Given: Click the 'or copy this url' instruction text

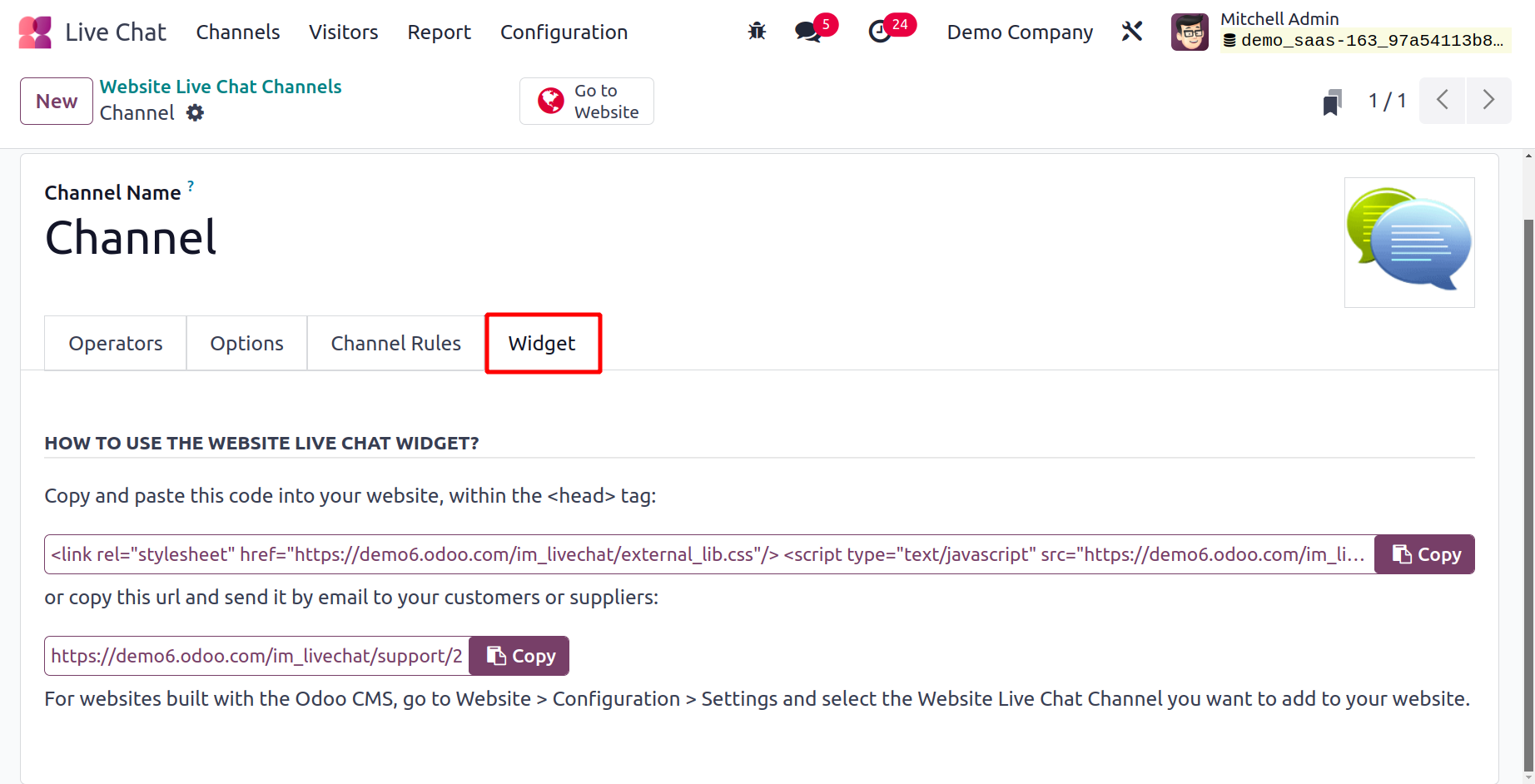Looking at the screenshot, I should 351,598.
